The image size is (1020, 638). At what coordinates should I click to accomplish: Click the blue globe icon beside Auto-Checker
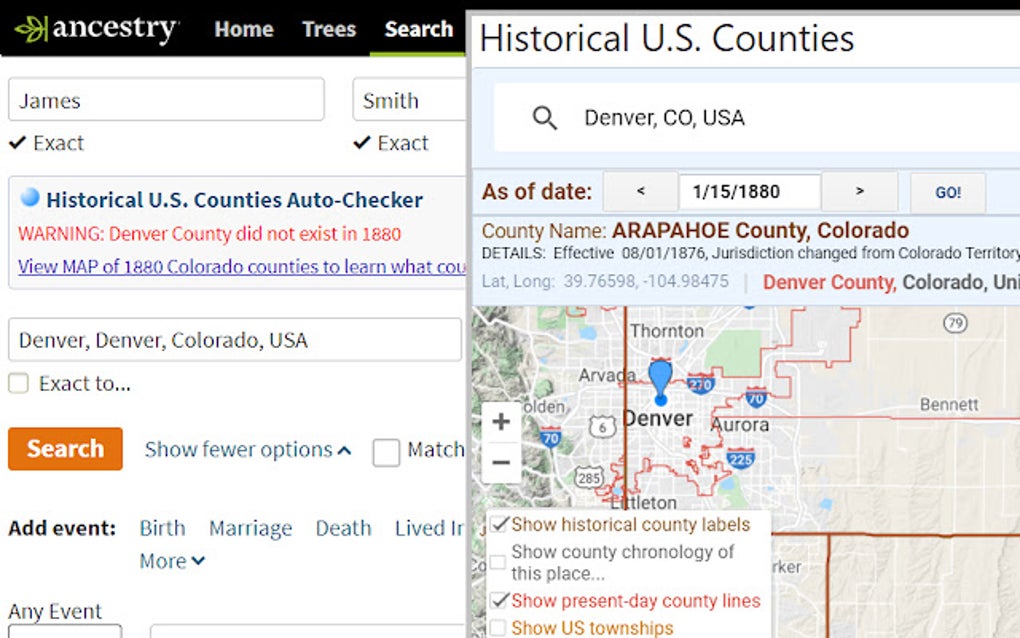click(x=30, y=197)
